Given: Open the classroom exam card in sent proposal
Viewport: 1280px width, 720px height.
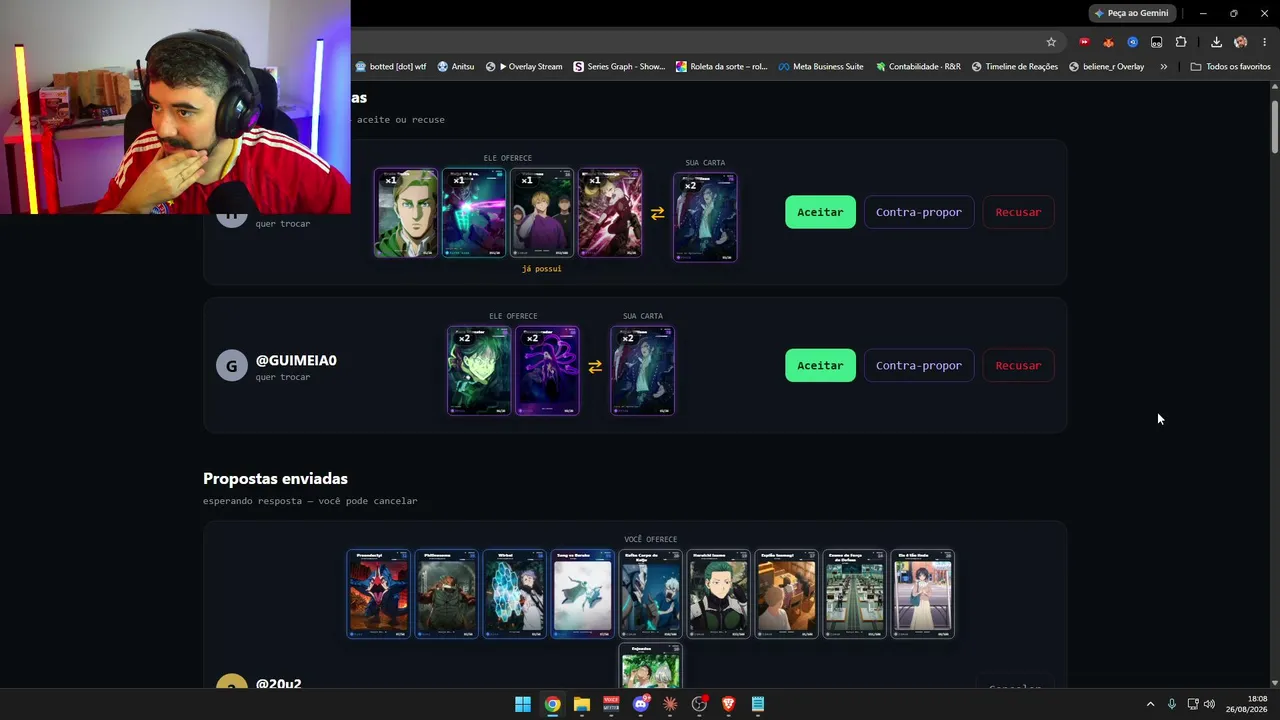Looking at the screenshot, I should (854, 593).
